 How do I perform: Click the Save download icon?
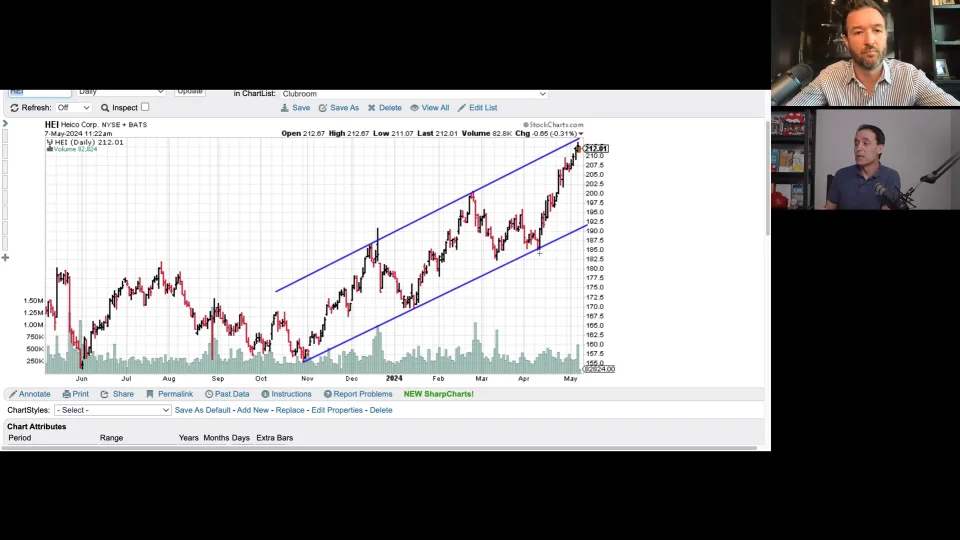coord(285,108)
